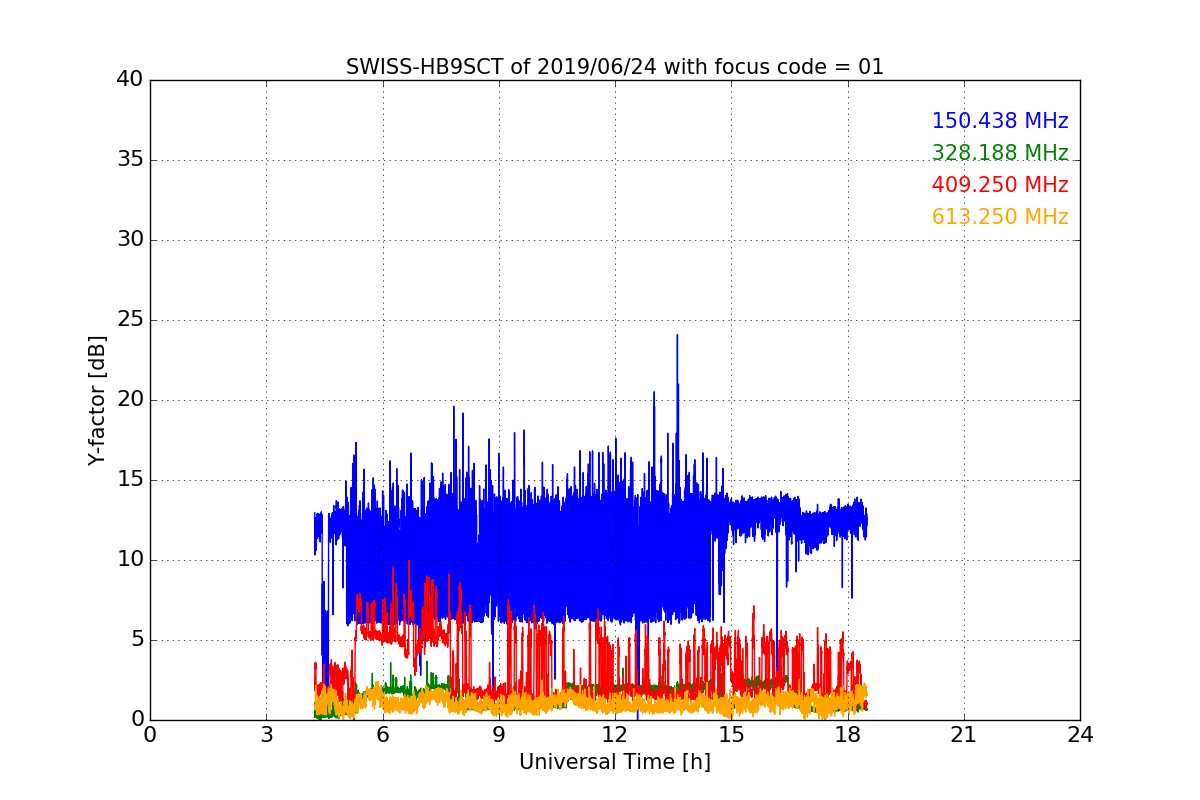Click the y-axis tick label 25
The image size is (1200, 800).
[129, 320]
